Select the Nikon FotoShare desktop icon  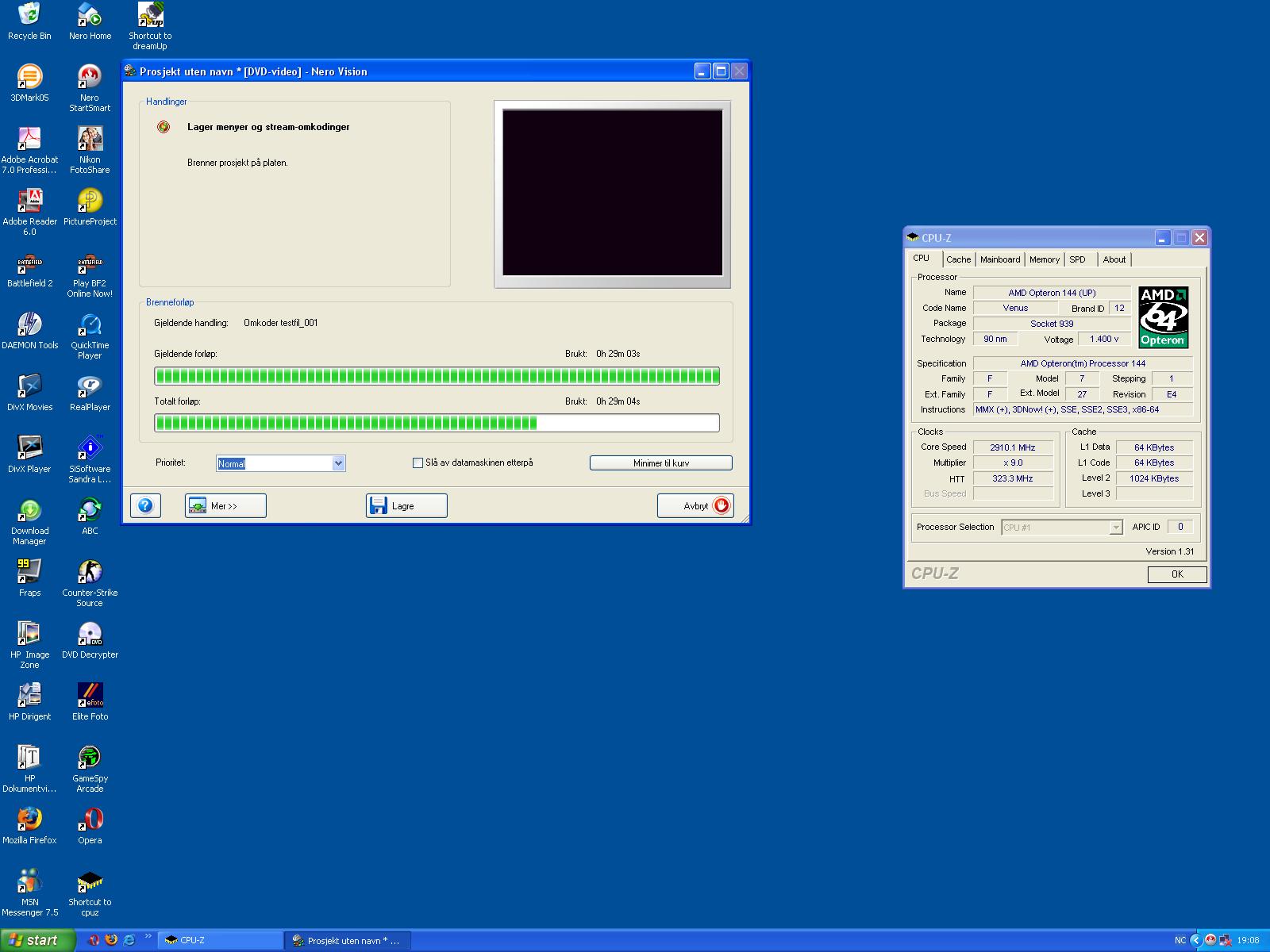pos(90,150)
